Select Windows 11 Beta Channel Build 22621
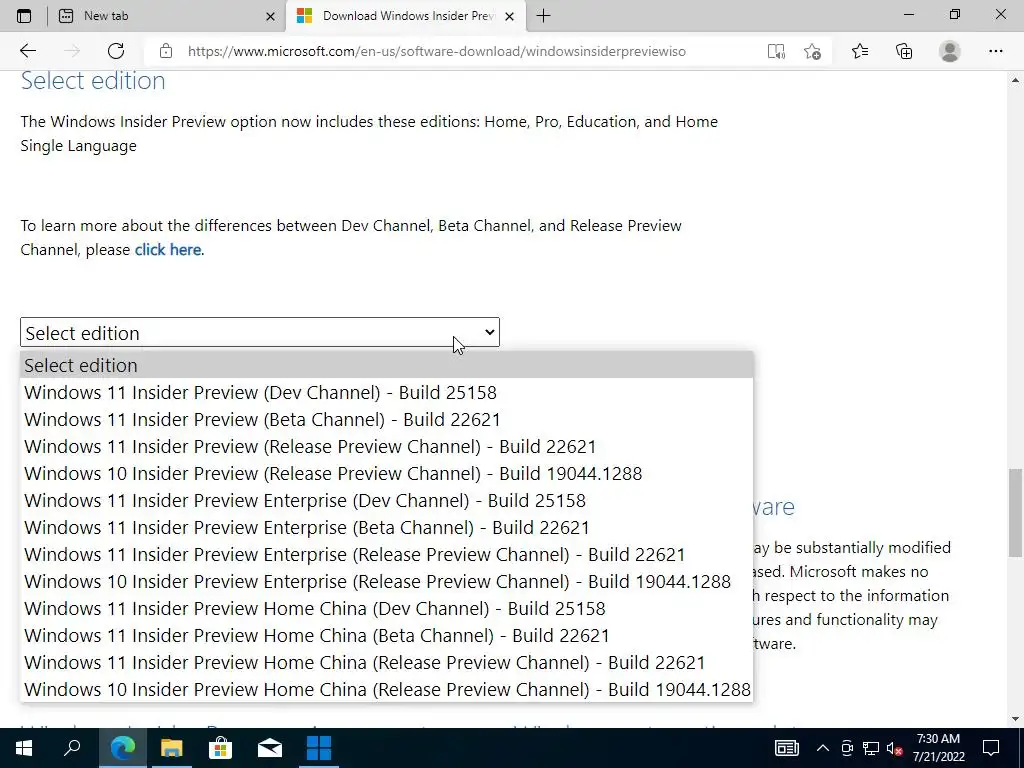 pyautogui.click(x=387, y=419)
